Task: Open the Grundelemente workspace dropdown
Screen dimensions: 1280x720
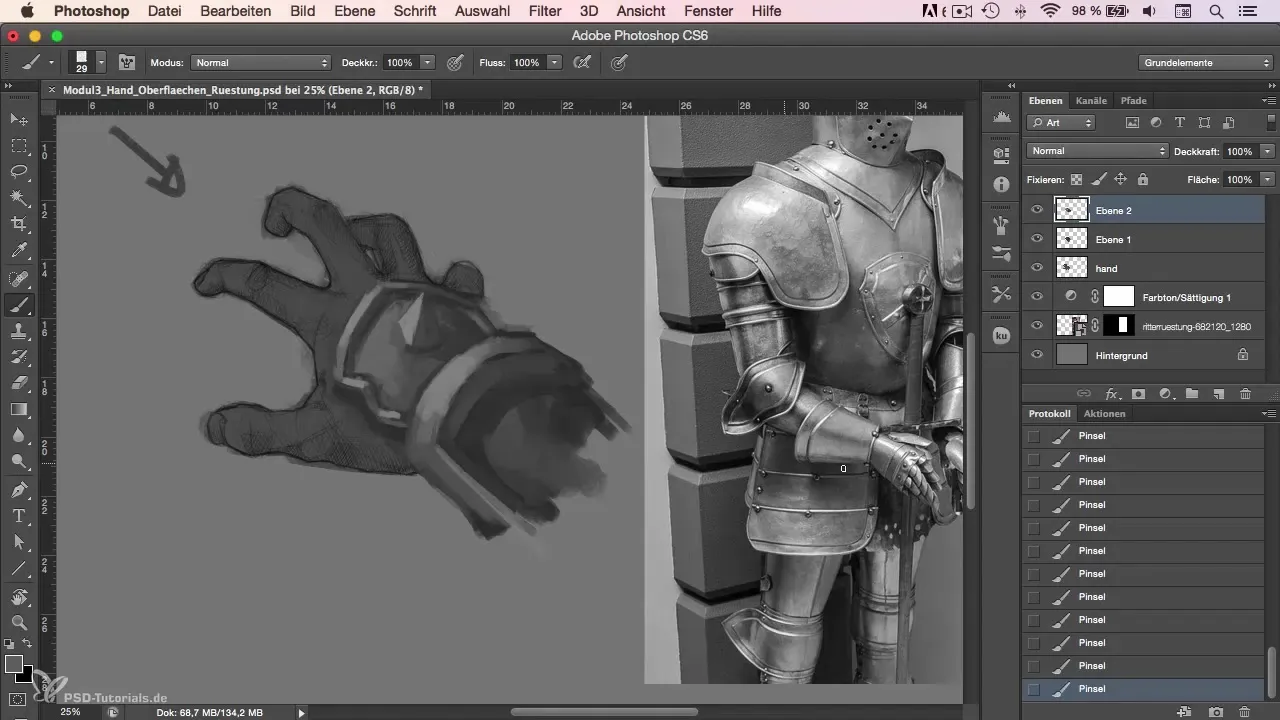Action: click(1205, 62)
